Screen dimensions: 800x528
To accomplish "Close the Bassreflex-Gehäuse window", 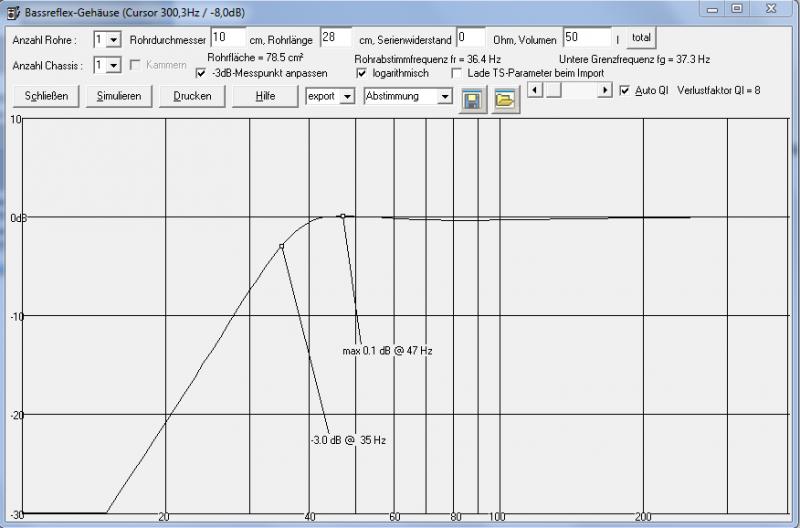I will tap(771, 10).
